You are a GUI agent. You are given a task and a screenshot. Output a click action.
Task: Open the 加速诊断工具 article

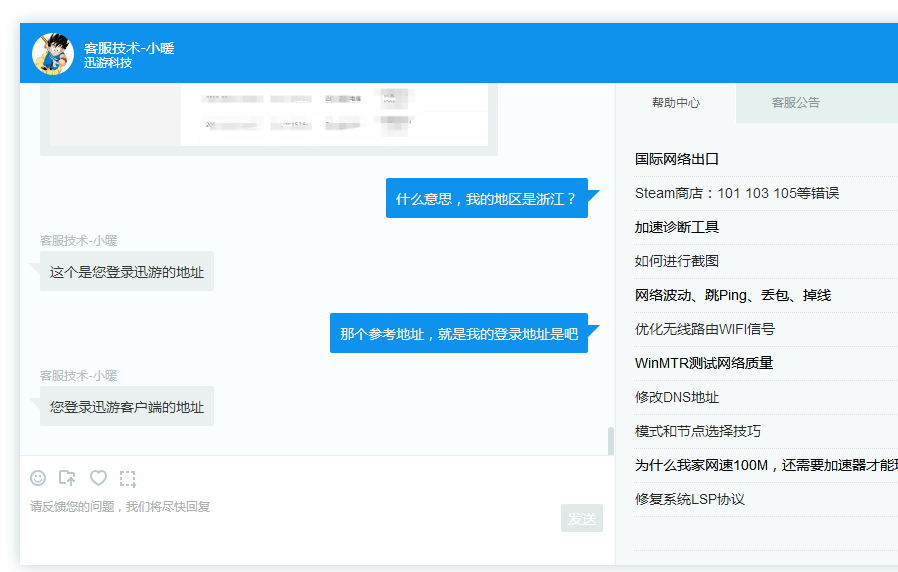[677, 227]
